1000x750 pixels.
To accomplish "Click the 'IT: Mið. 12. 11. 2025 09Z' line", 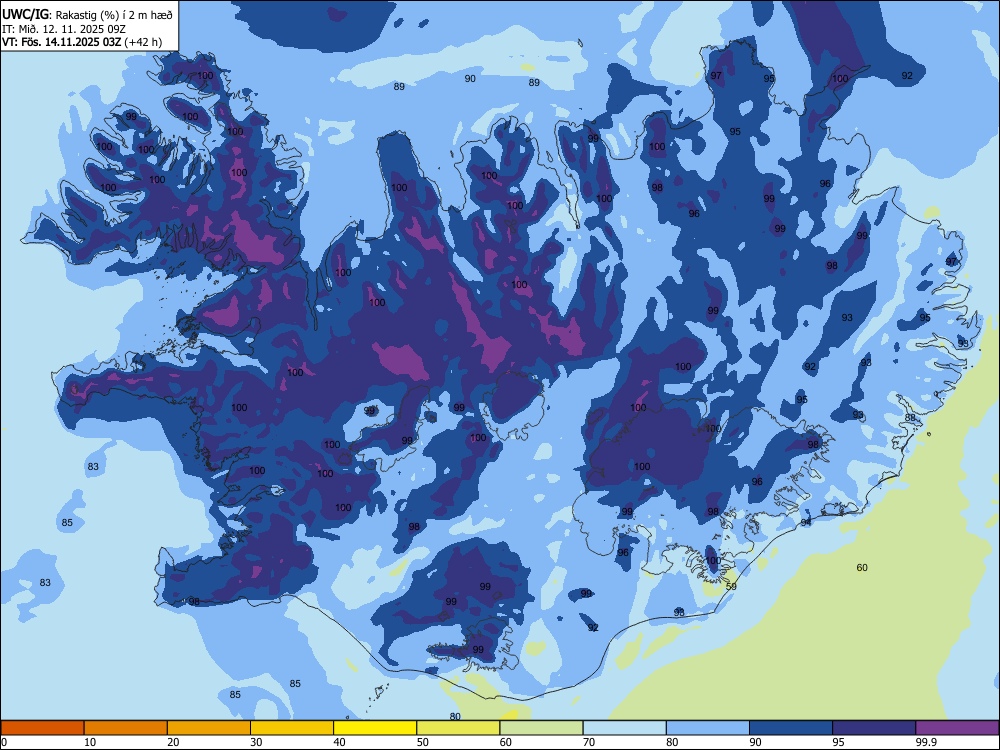I will pos(64,29).
